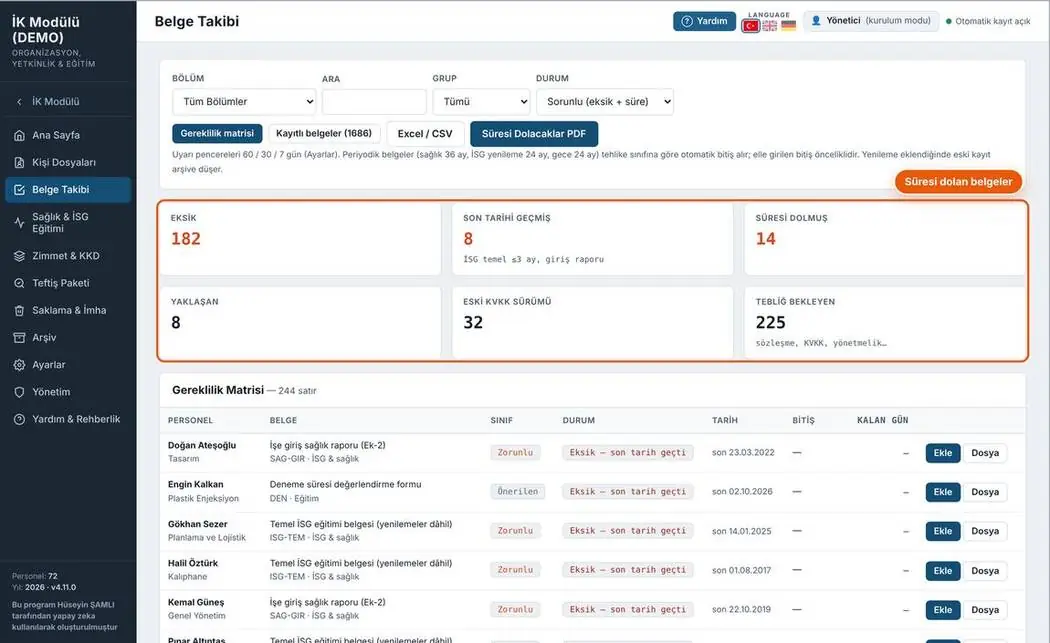Switch language with the Turkish flag

click(x=751, y=26)
